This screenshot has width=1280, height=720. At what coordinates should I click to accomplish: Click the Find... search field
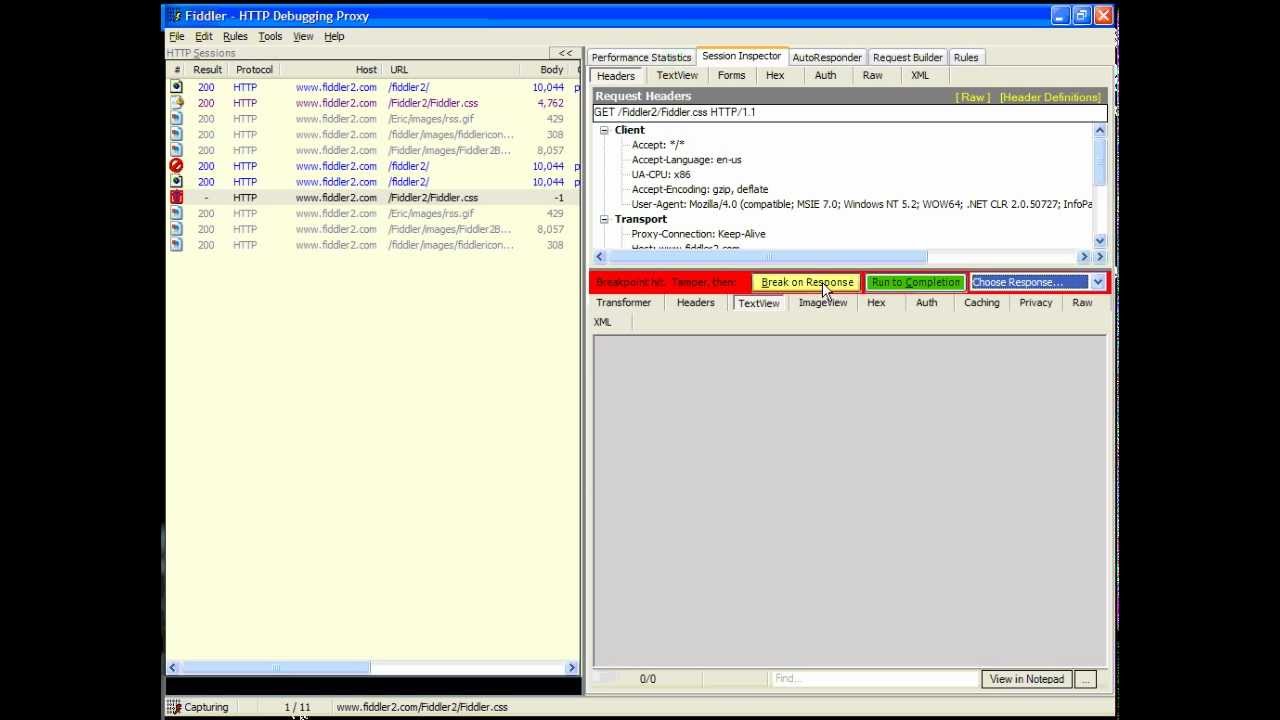coord(874,679)
